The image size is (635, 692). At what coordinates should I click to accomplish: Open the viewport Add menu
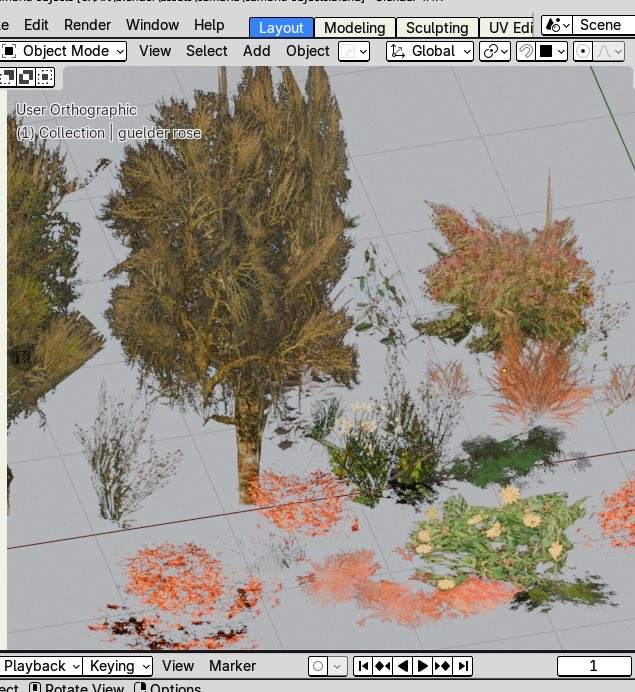point(256,51)
